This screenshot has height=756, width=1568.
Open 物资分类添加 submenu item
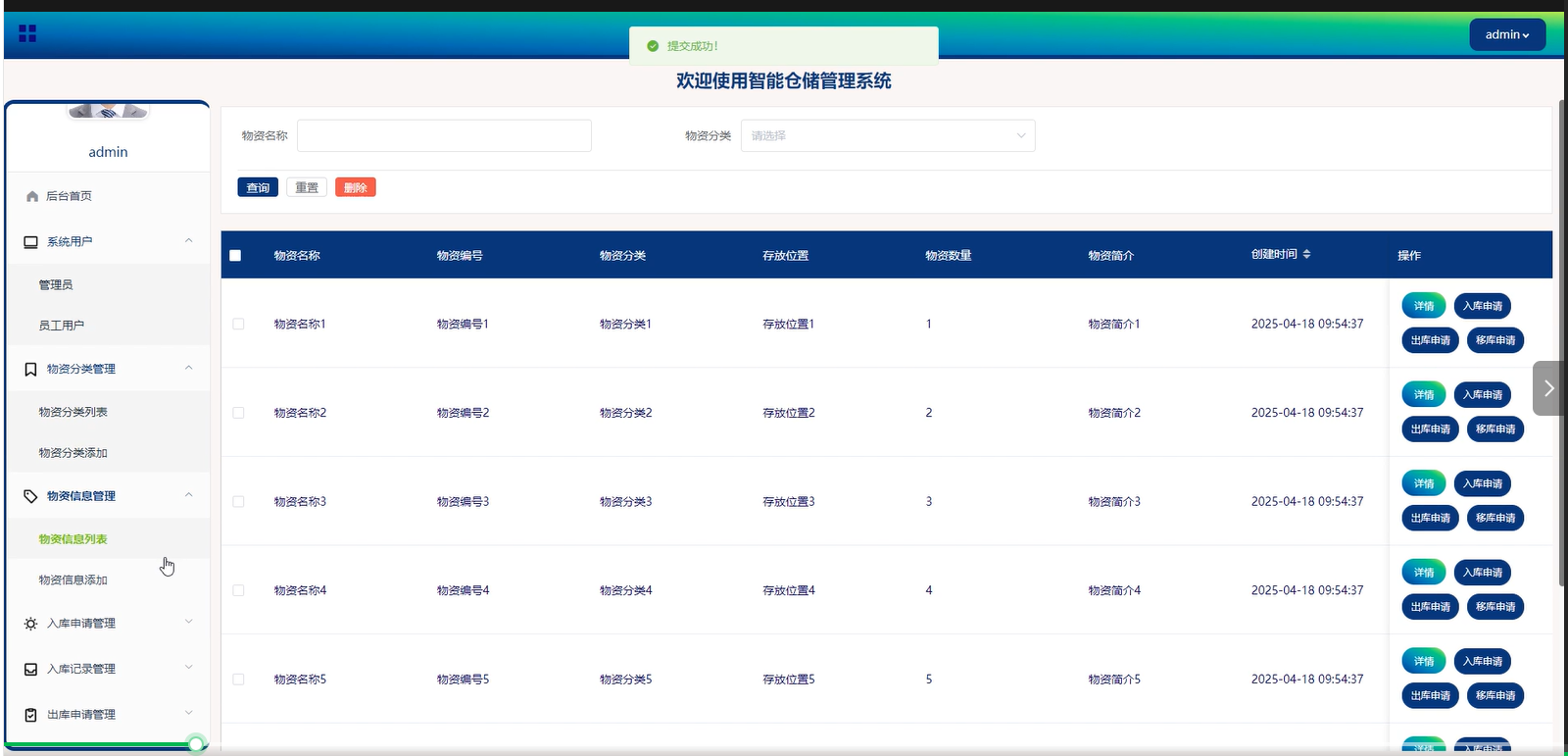point(108,453)
